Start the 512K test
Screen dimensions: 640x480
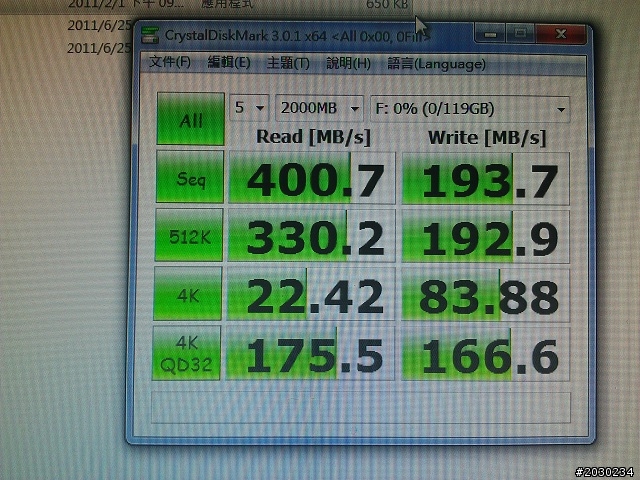[189, 235]
